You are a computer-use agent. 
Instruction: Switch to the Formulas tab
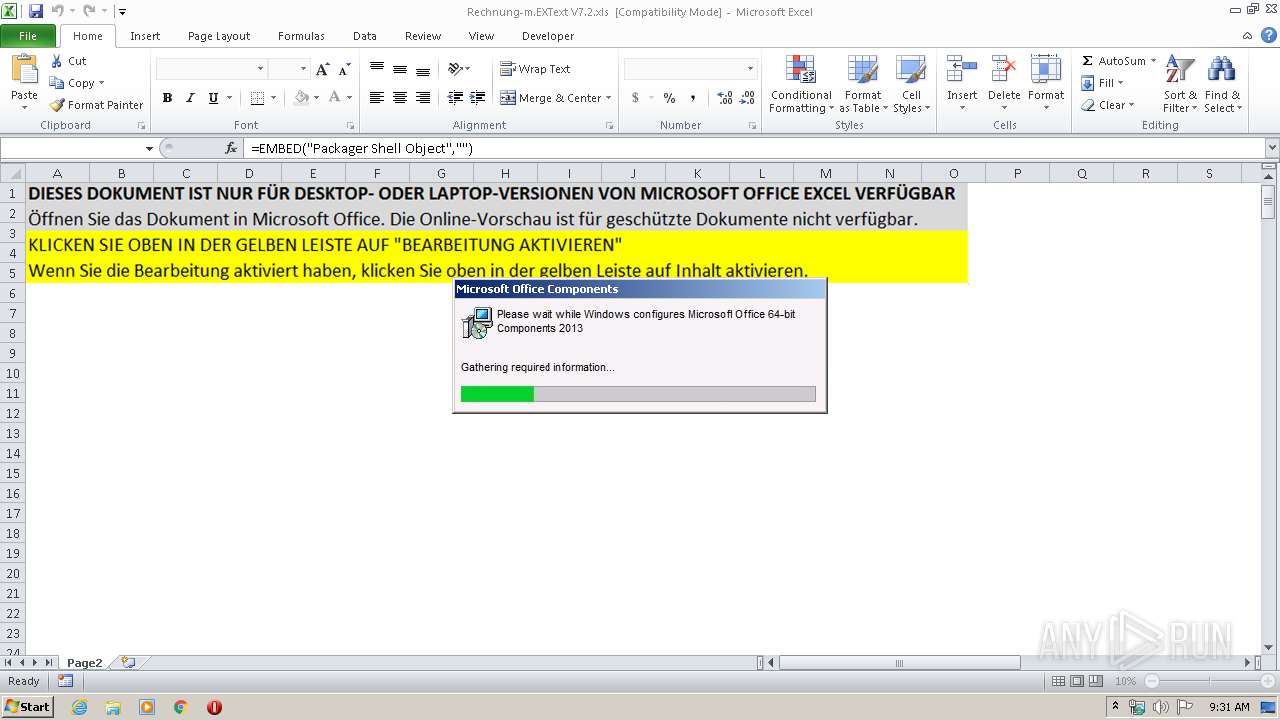pyautogui.click(x=301, y=36)
